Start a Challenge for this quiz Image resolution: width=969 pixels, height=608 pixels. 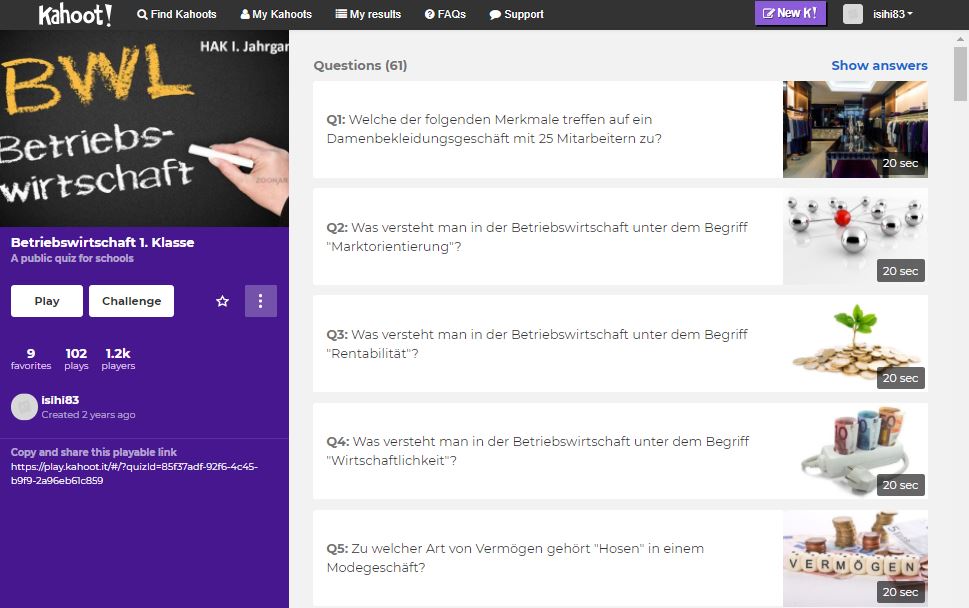(x=132, y=301)
